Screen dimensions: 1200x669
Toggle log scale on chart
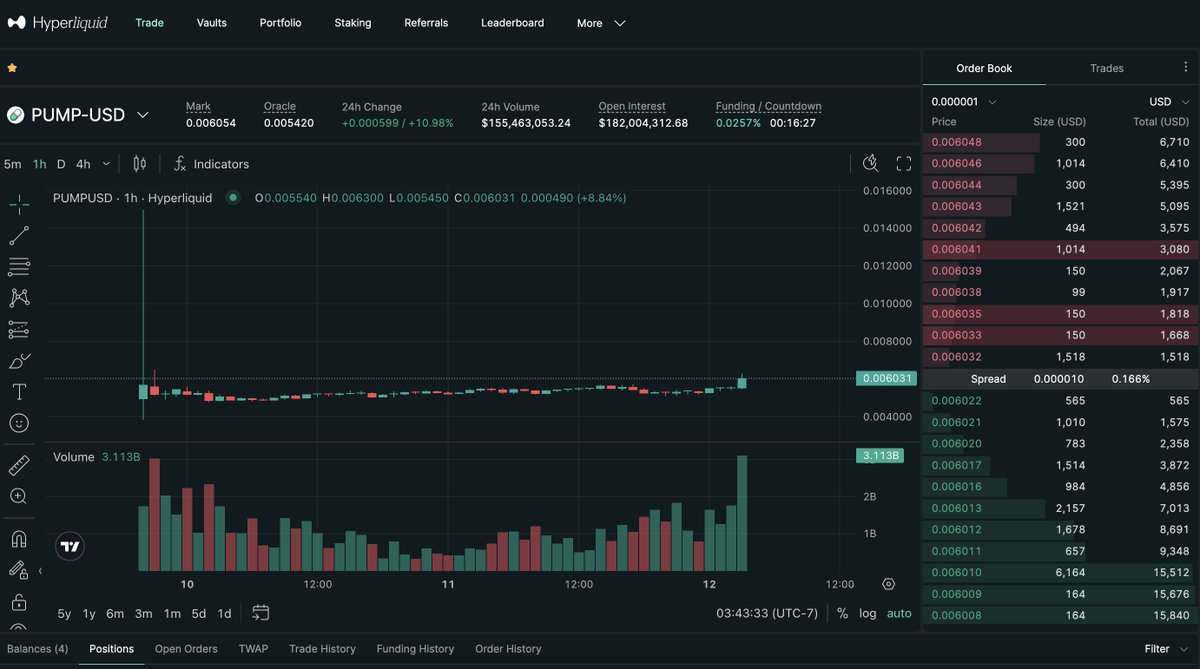pyautogui.click(x=868, y=613)
